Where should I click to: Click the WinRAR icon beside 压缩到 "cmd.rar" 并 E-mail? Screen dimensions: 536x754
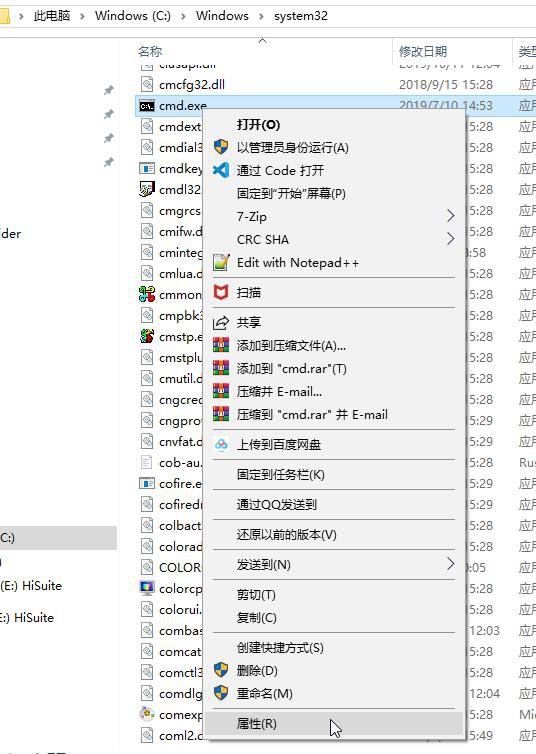221,414
